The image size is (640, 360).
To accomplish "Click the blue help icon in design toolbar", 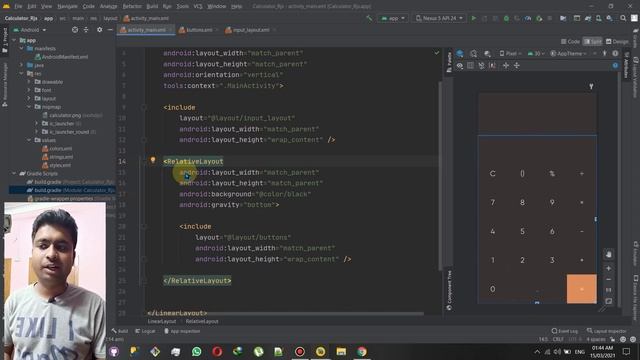I will (615, 65).
